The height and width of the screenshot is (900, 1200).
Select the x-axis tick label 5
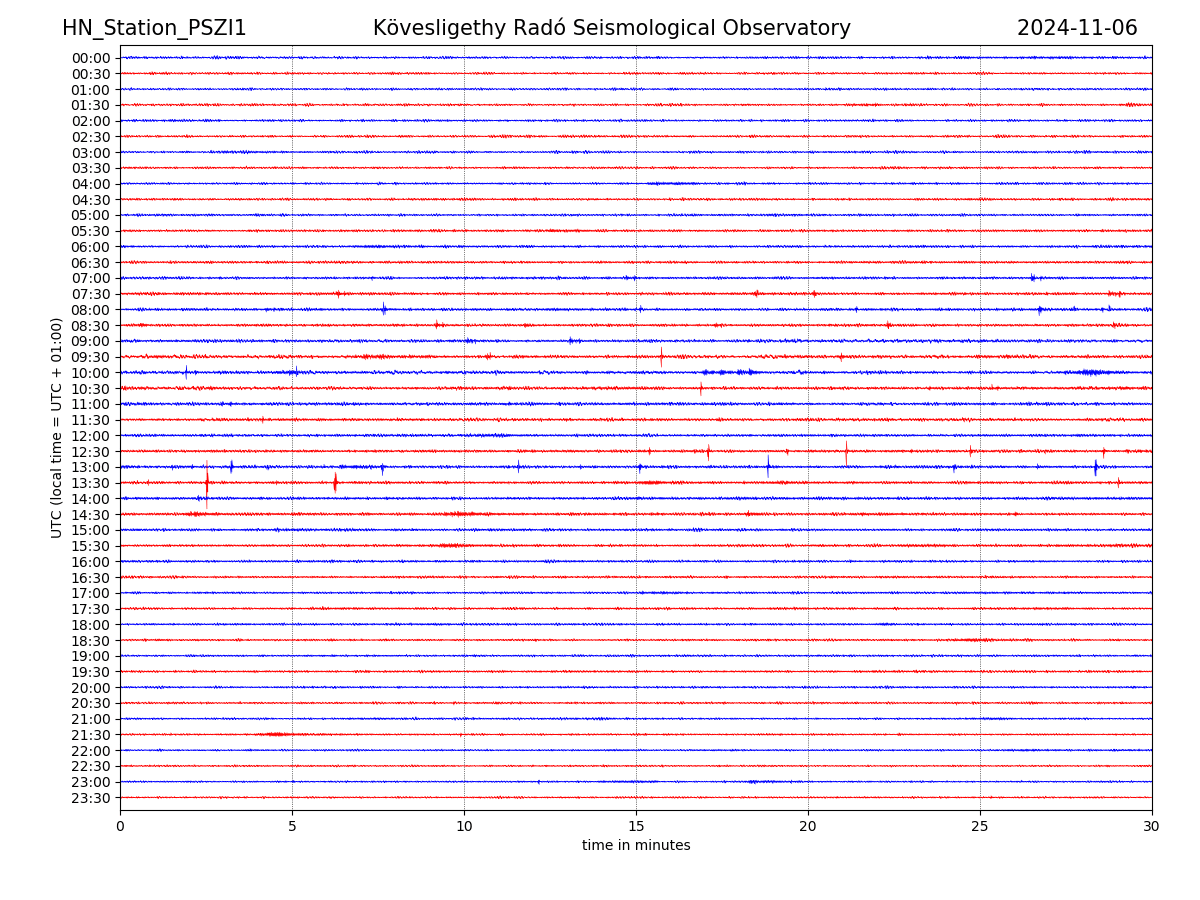click(x=292, y=827)
